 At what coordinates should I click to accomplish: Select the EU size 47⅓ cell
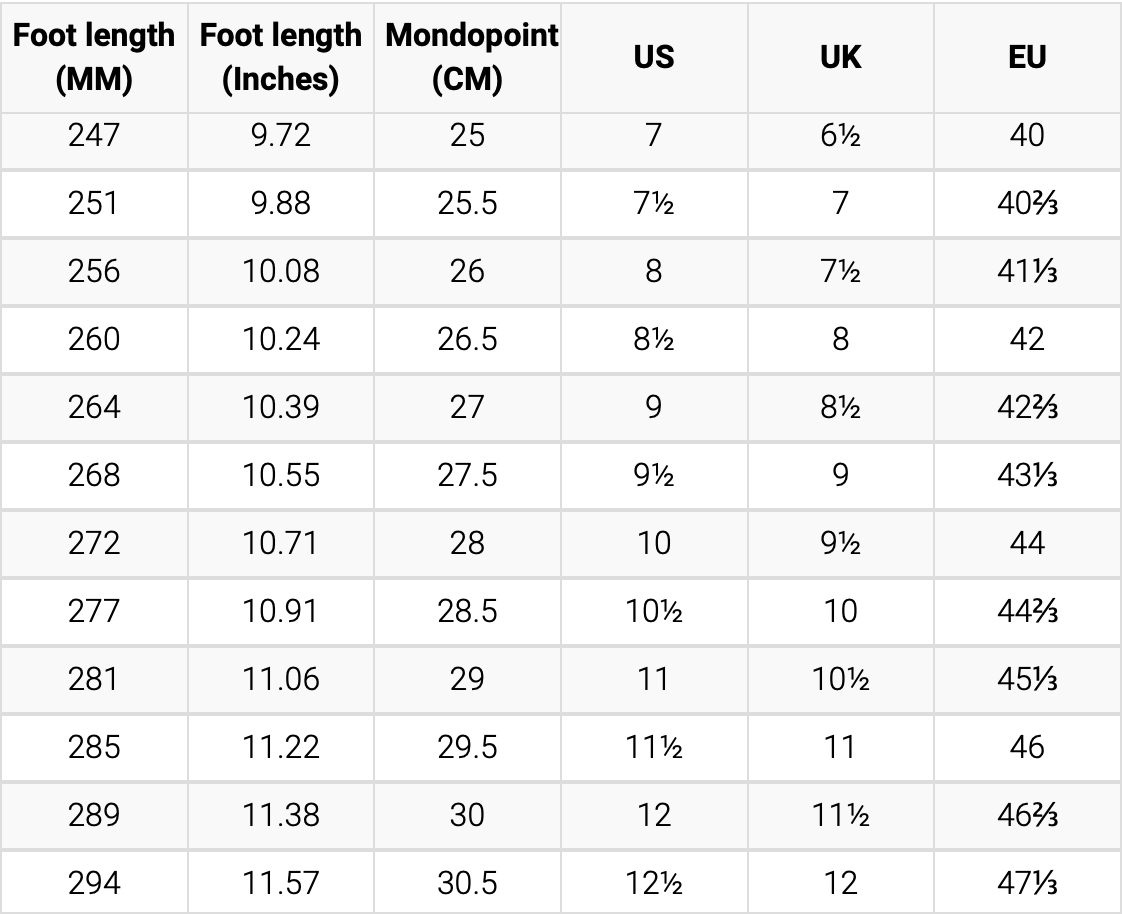1028,883
